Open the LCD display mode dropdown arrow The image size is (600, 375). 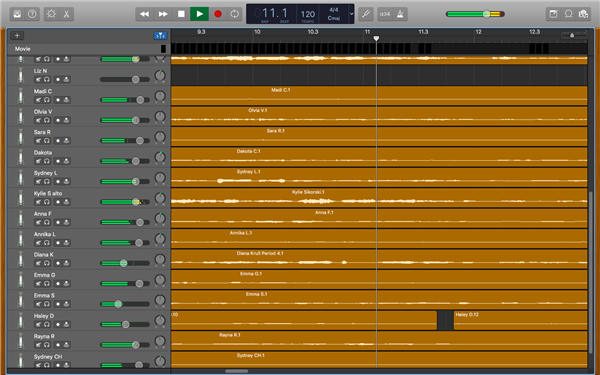coord(351,14)
